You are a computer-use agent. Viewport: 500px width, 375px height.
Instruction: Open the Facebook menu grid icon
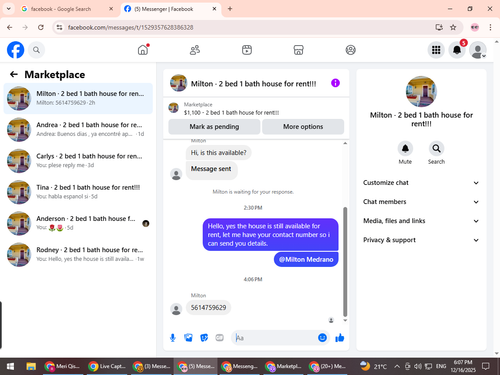[436, 50]
